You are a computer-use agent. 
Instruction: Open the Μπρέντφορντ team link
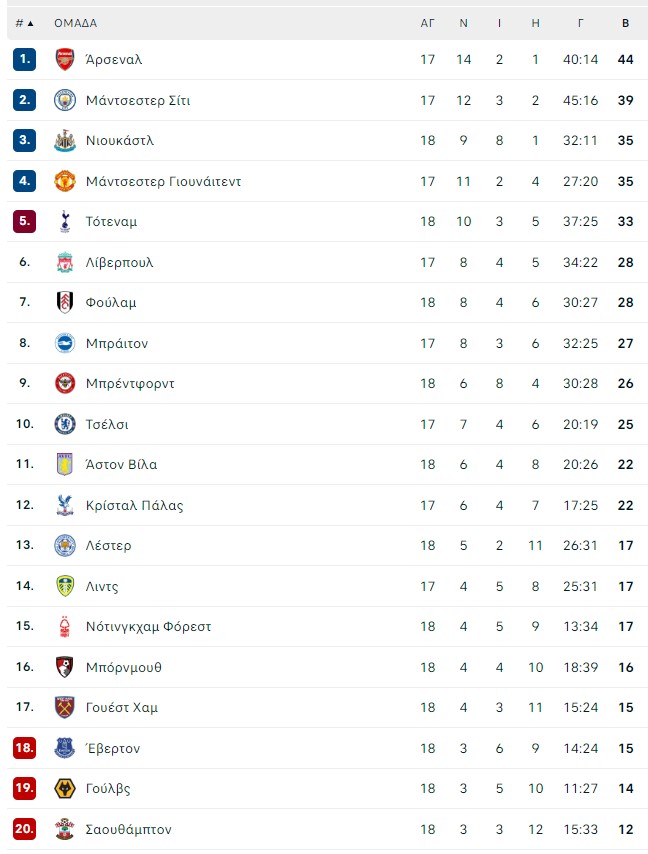tap(130, 383)
